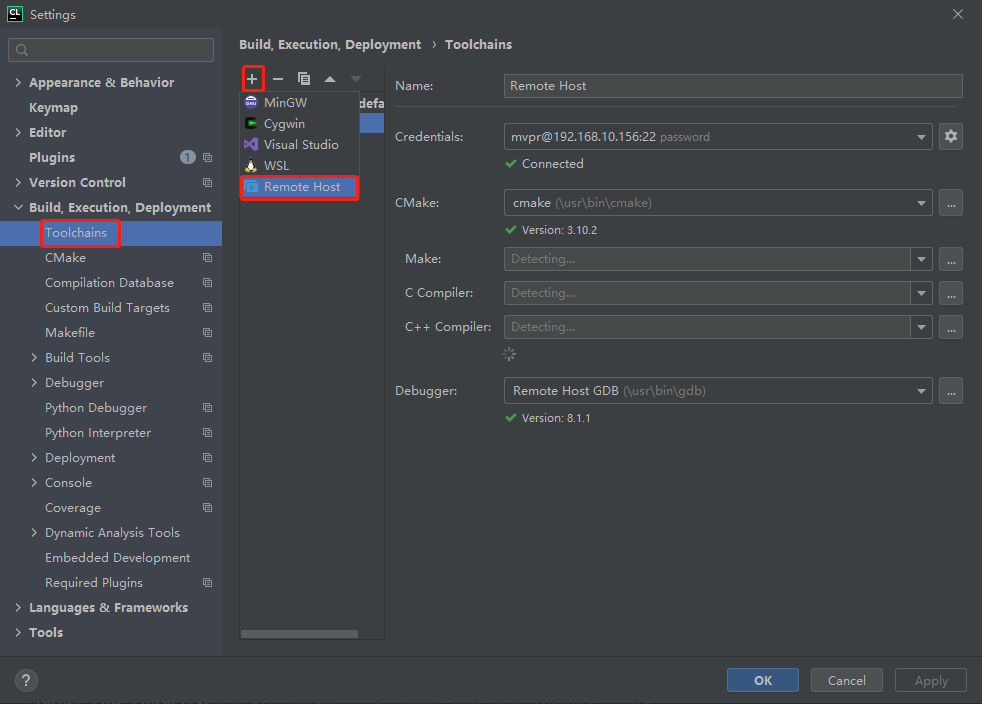Click the CLion app icon in title bar
The width and height of the screenshot is (982, 704).
(14, 14)
